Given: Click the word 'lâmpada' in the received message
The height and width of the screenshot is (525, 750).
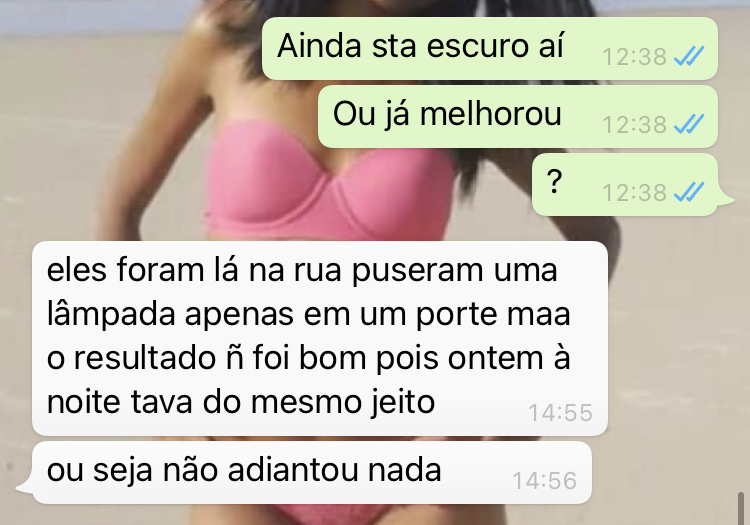Looking at the screenshot, I should [111, 315].
